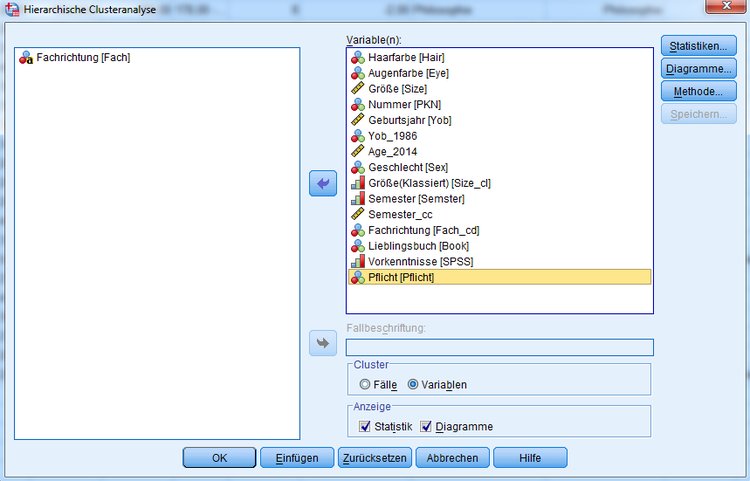
Task: Click the Einfügen button
Action: pyautogui.click(x=297, y=458)
